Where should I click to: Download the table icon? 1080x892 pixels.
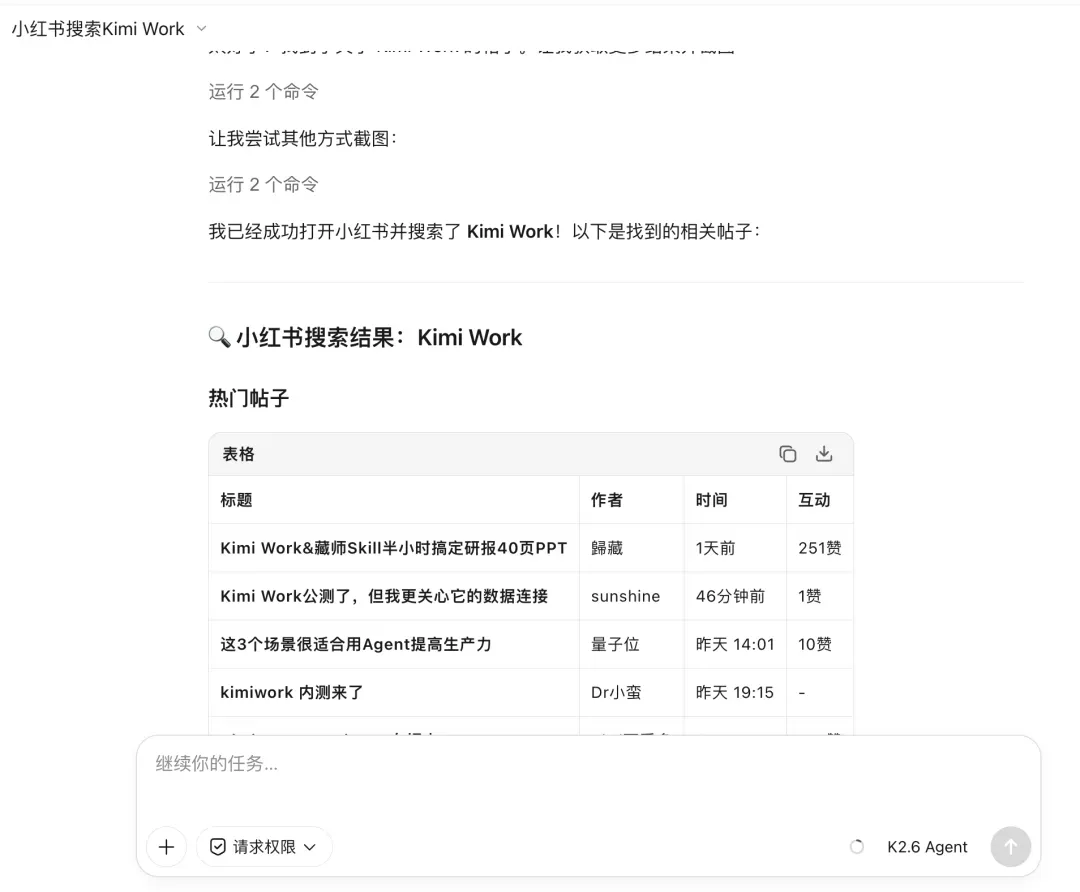coord(824,454)
